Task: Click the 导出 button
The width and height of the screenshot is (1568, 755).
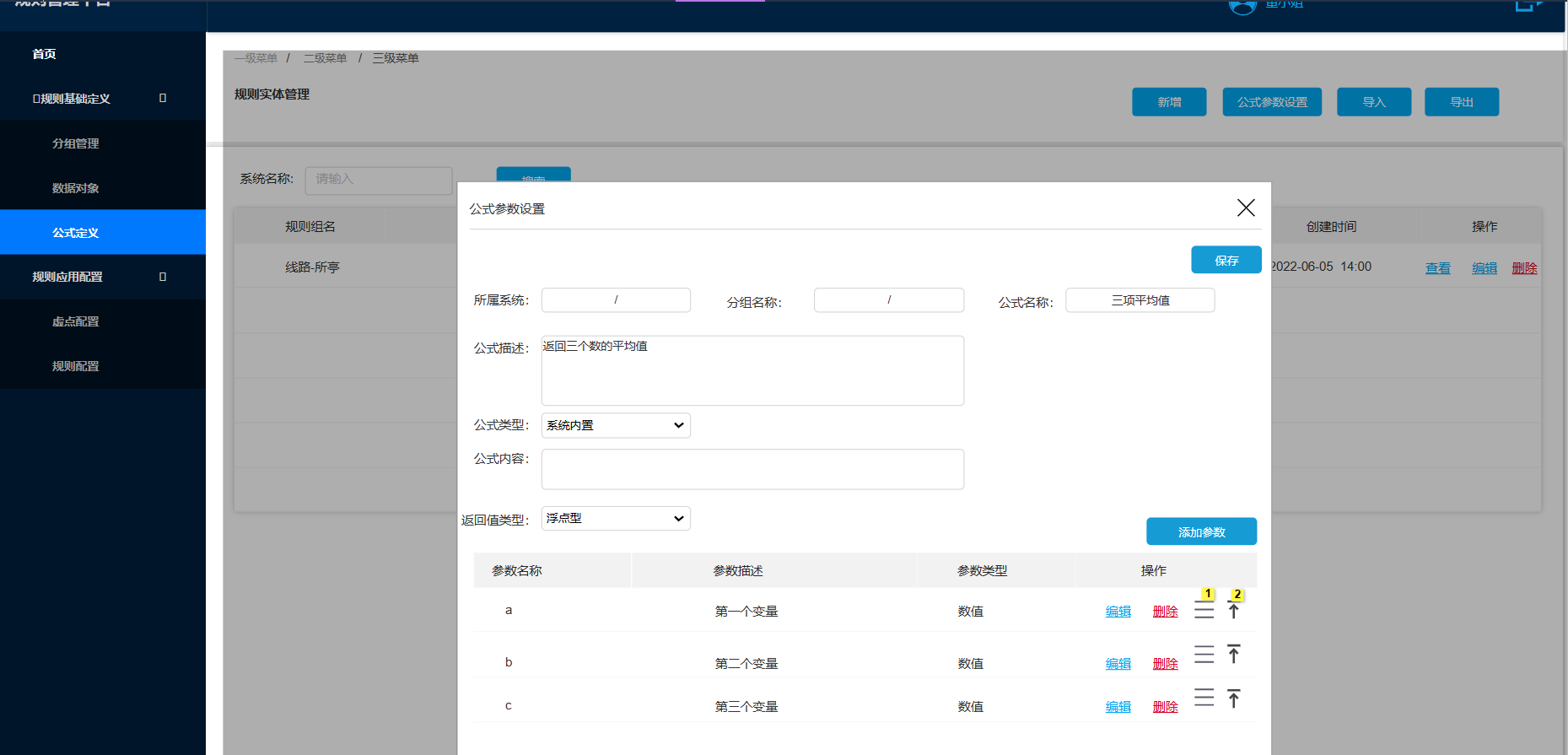Action: tap(1462, 102)
